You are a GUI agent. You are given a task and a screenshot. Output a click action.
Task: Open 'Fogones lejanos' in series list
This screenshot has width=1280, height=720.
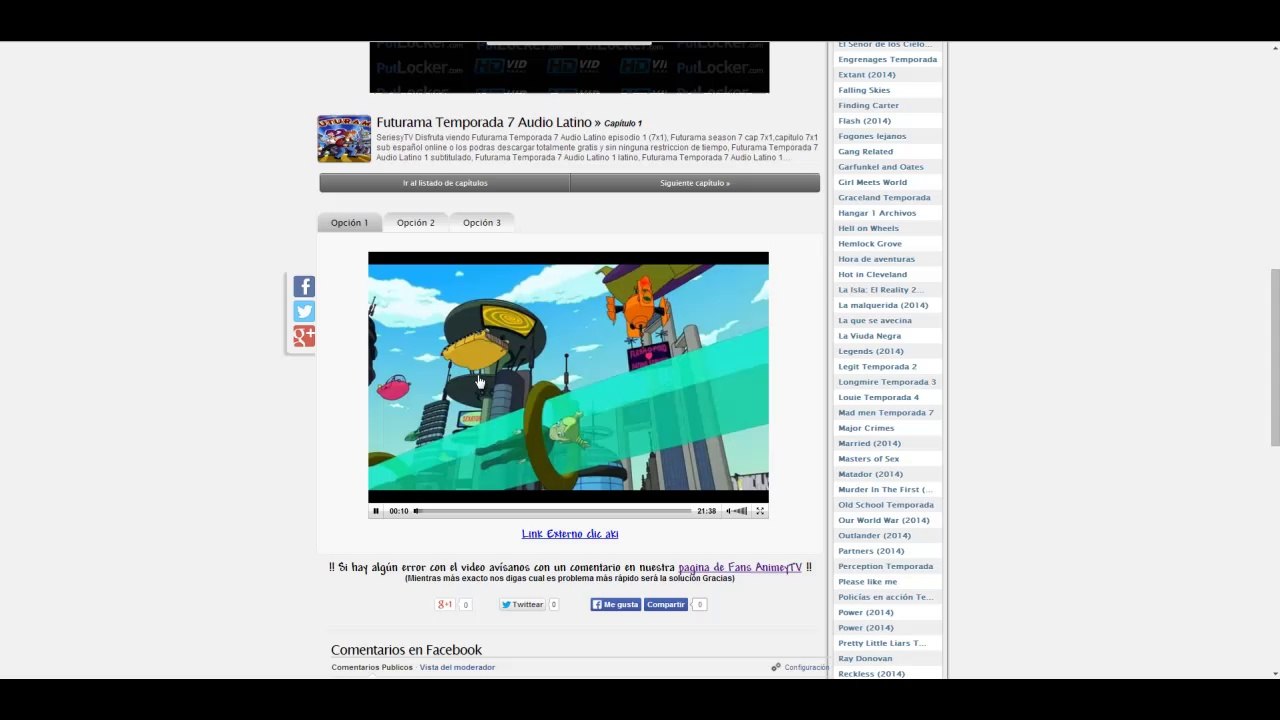pyautogui.click(x=872, y=136)
